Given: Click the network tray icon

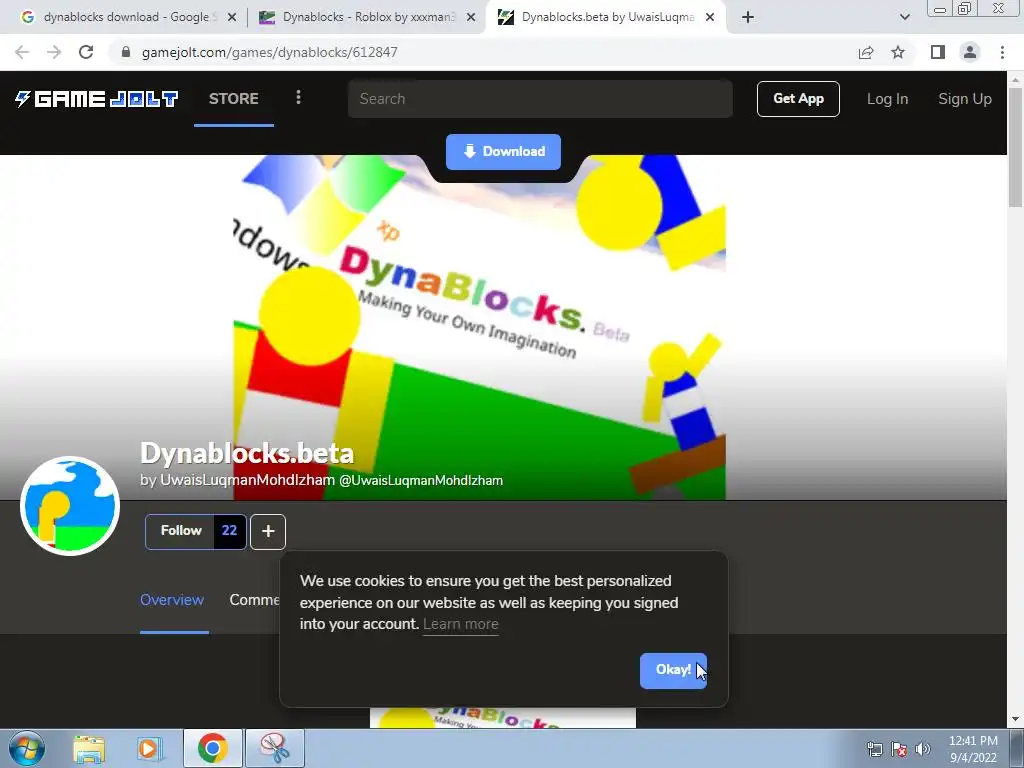Looking at the screenshot, I should pos(875,749).
